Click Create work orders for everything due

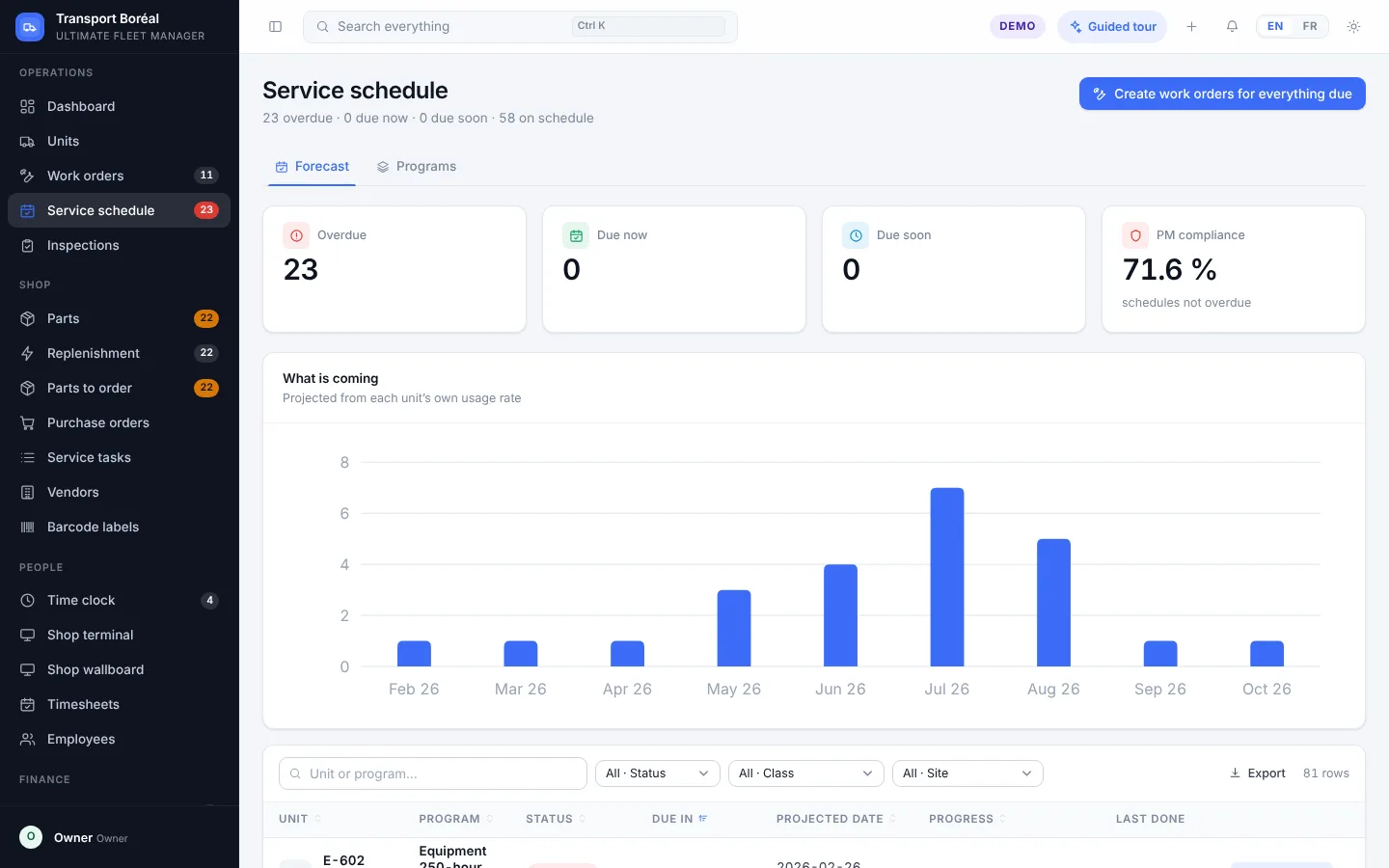tap(1222, 94)
